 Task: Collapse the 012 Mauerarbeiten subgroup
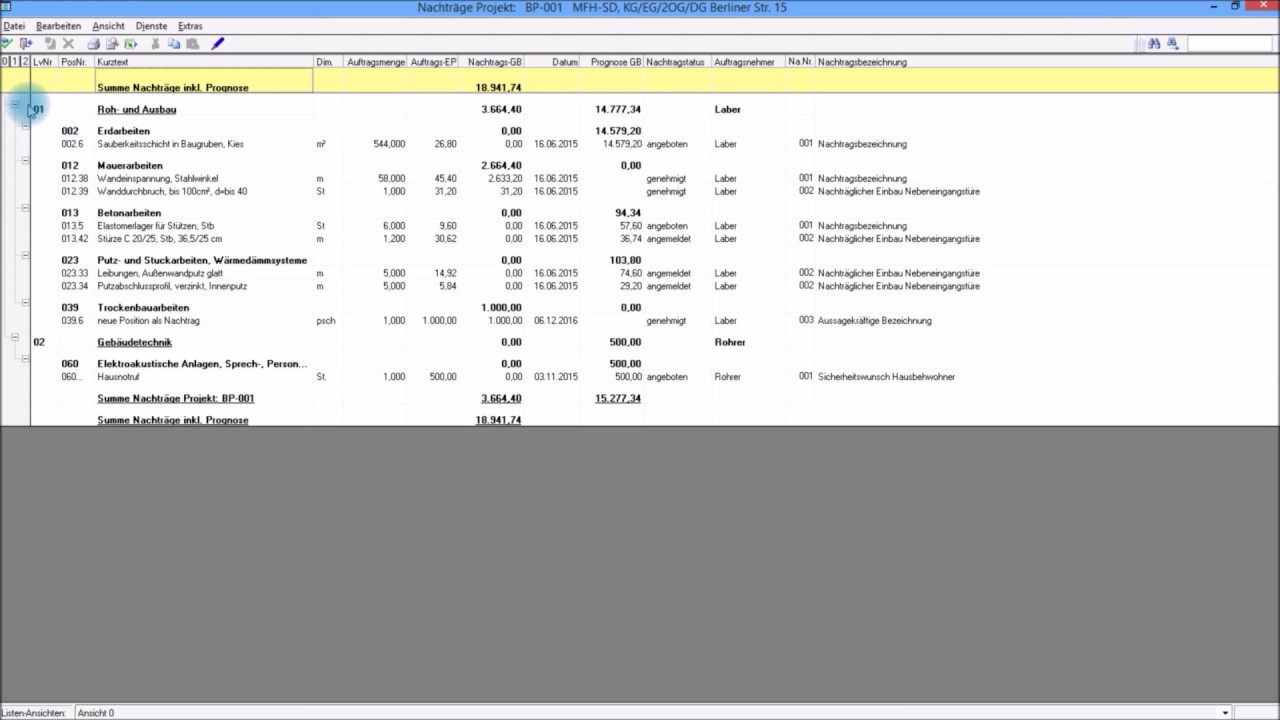click(25, 160)
